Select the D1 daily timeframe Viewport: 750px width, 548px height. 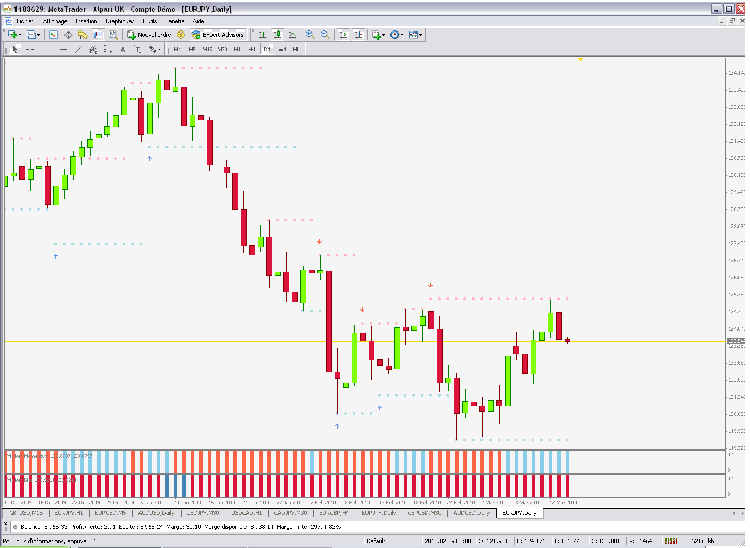click(267, 49)
